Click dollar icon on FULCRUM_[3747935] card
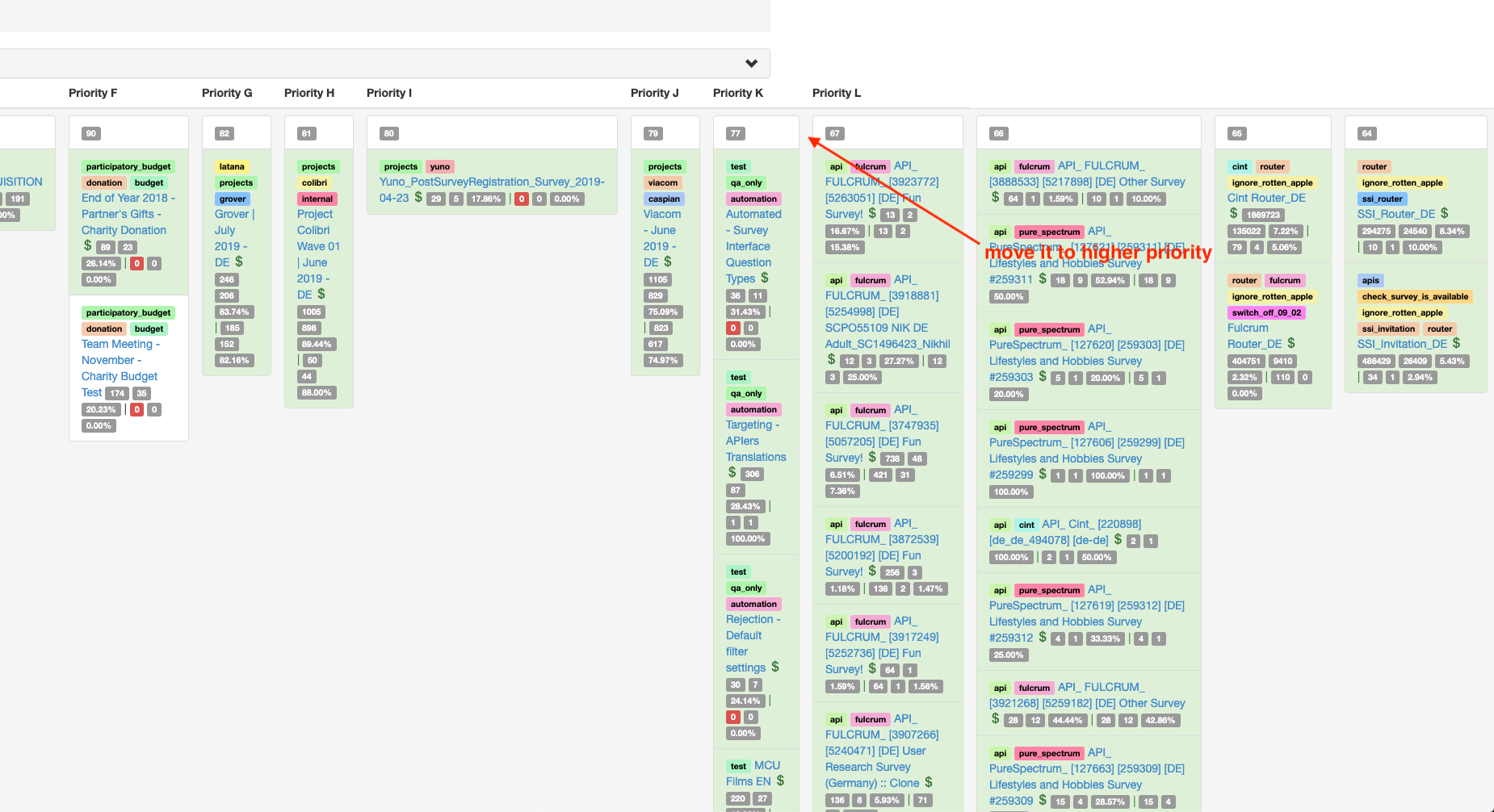 pos(872,457)
